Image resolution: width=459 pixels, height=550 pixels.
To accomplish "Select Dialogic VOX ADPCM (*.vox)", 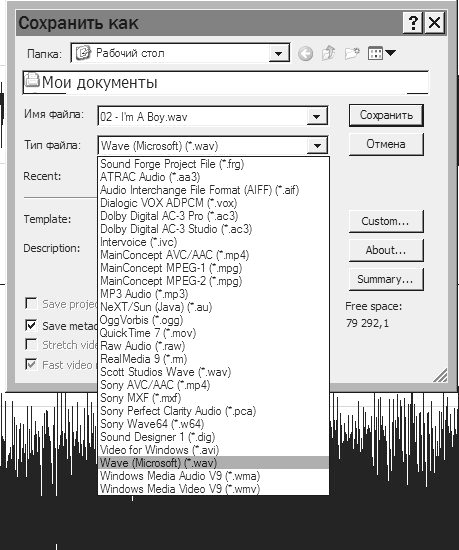I will tap(213, 203).
